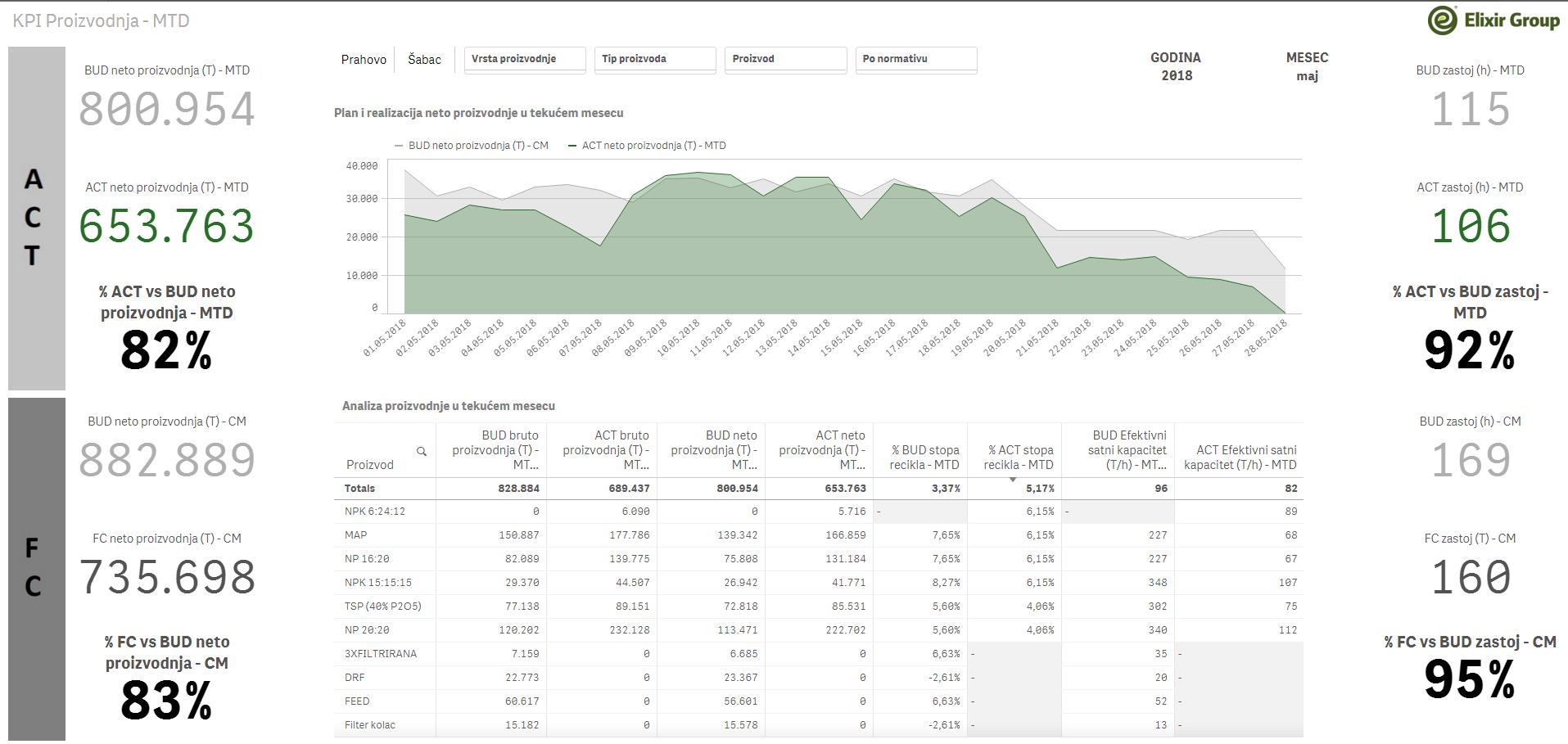This screenshot has height=744, width=1568.
Task: Select the NPK 15:15:15 product row
Action: click(818, 583)
